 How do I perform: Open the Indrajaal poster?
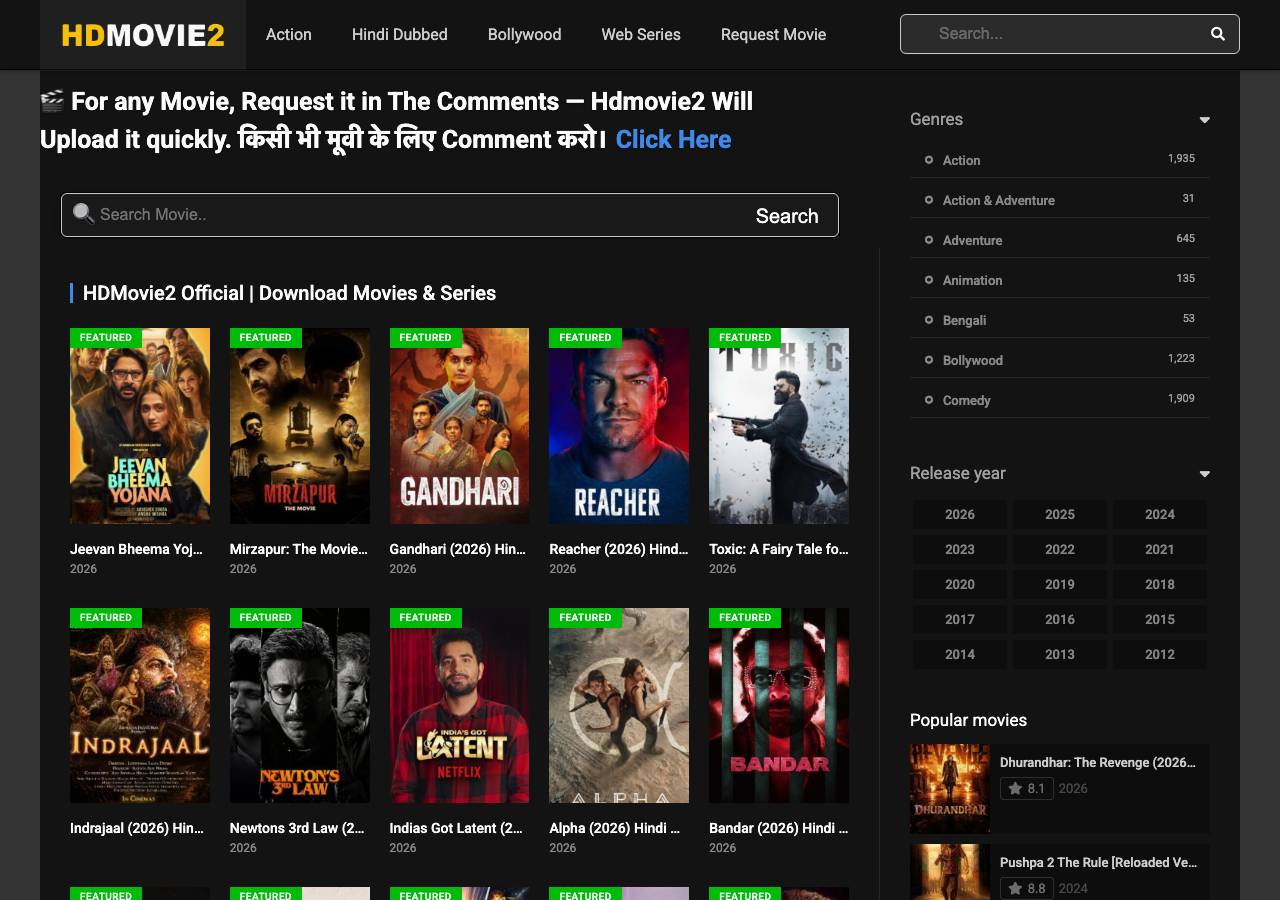pos(140,705)
